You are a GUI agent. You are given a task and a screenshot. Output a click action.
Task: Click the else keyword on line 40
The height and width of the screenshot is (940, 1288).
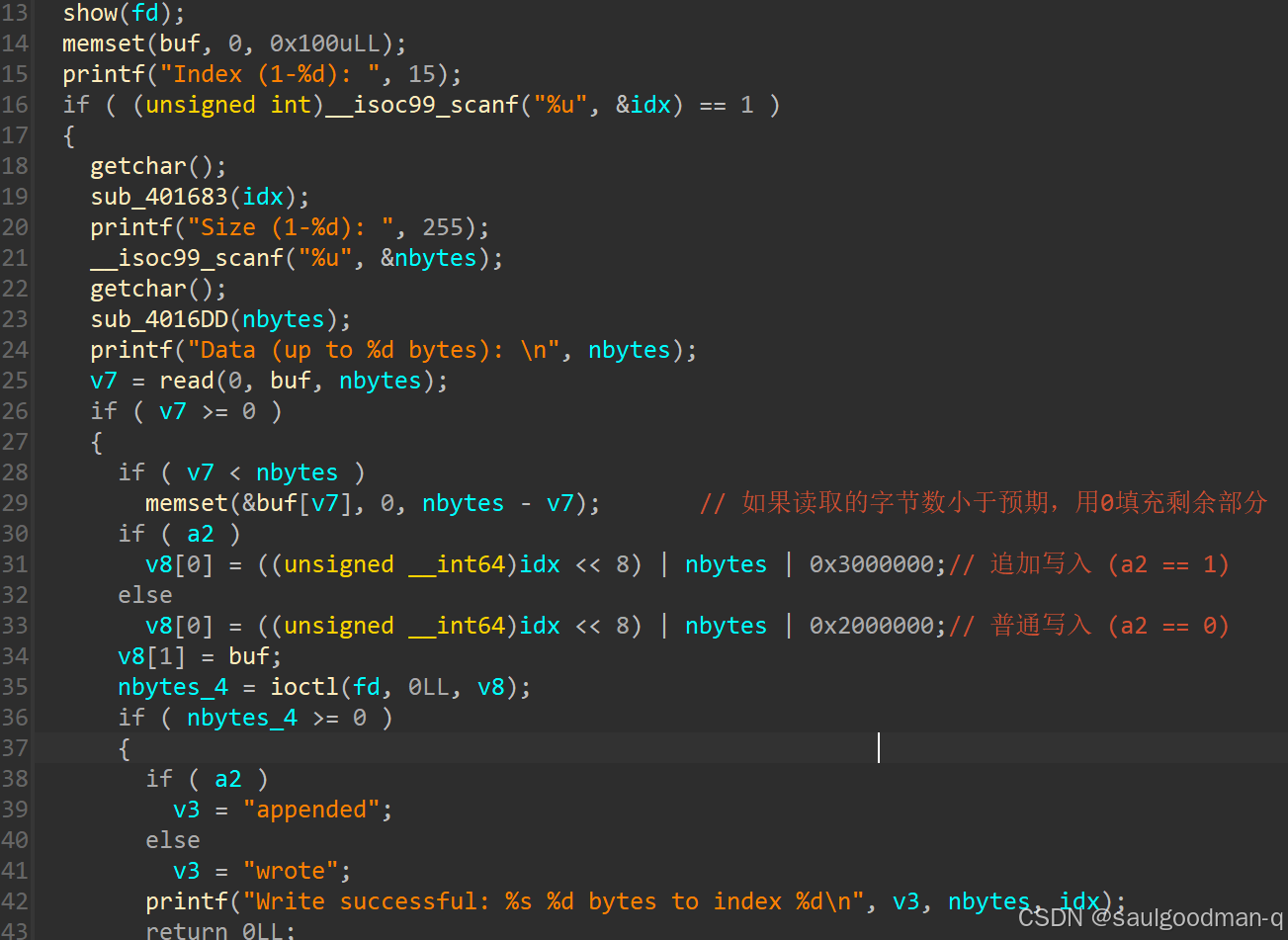173,840
